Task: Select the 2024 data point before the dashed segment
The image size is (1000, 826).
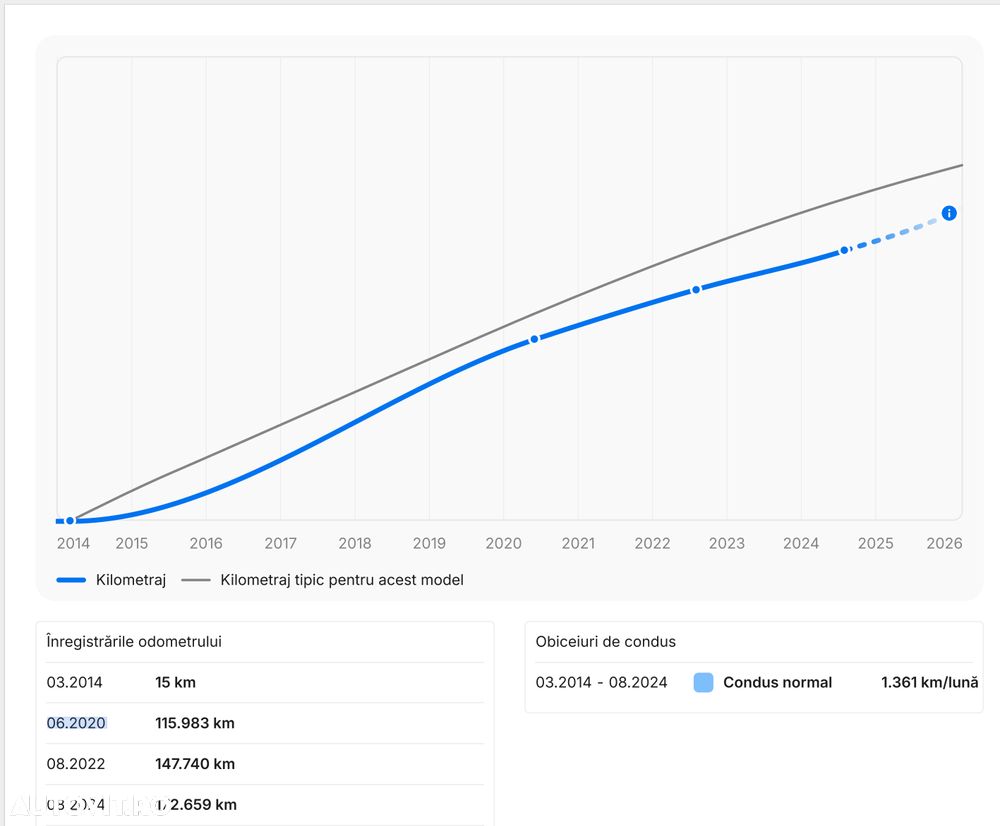Action: click(x=844, y=250)
